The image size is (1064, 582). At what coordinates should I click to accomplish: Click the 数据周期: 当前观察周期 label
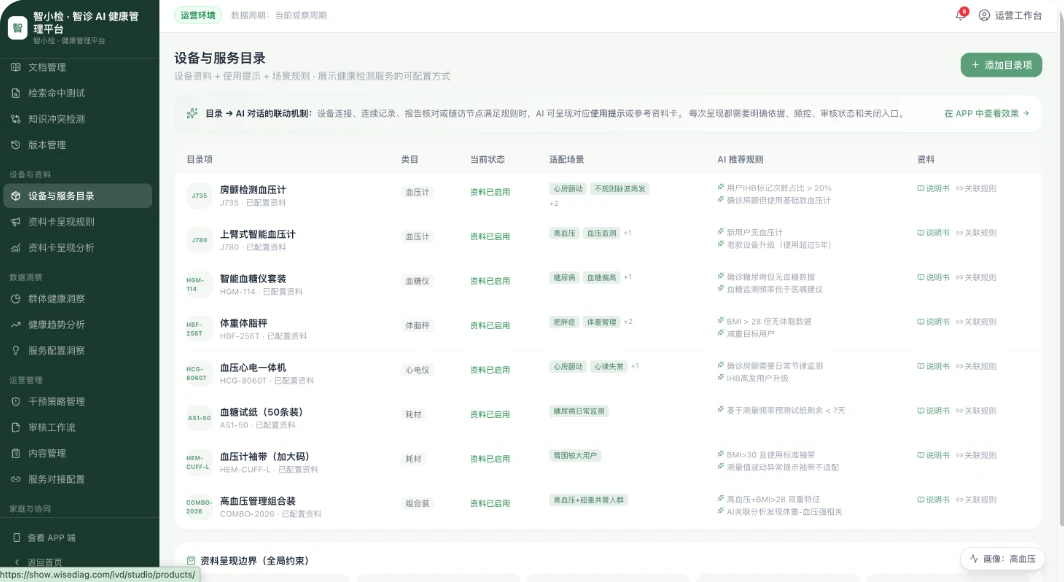coord(279,15)
